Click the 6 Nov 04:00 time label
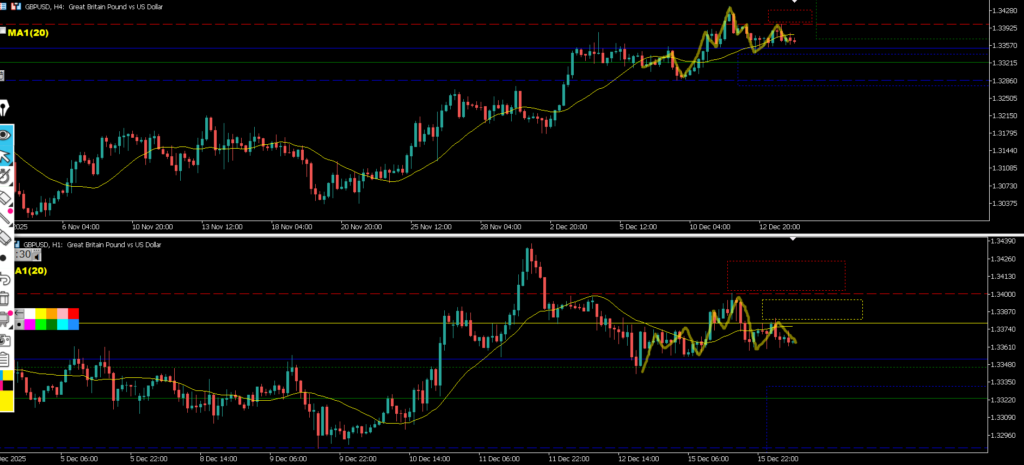The height and width of the screenshot is (465, 1024). click(81, 227)
